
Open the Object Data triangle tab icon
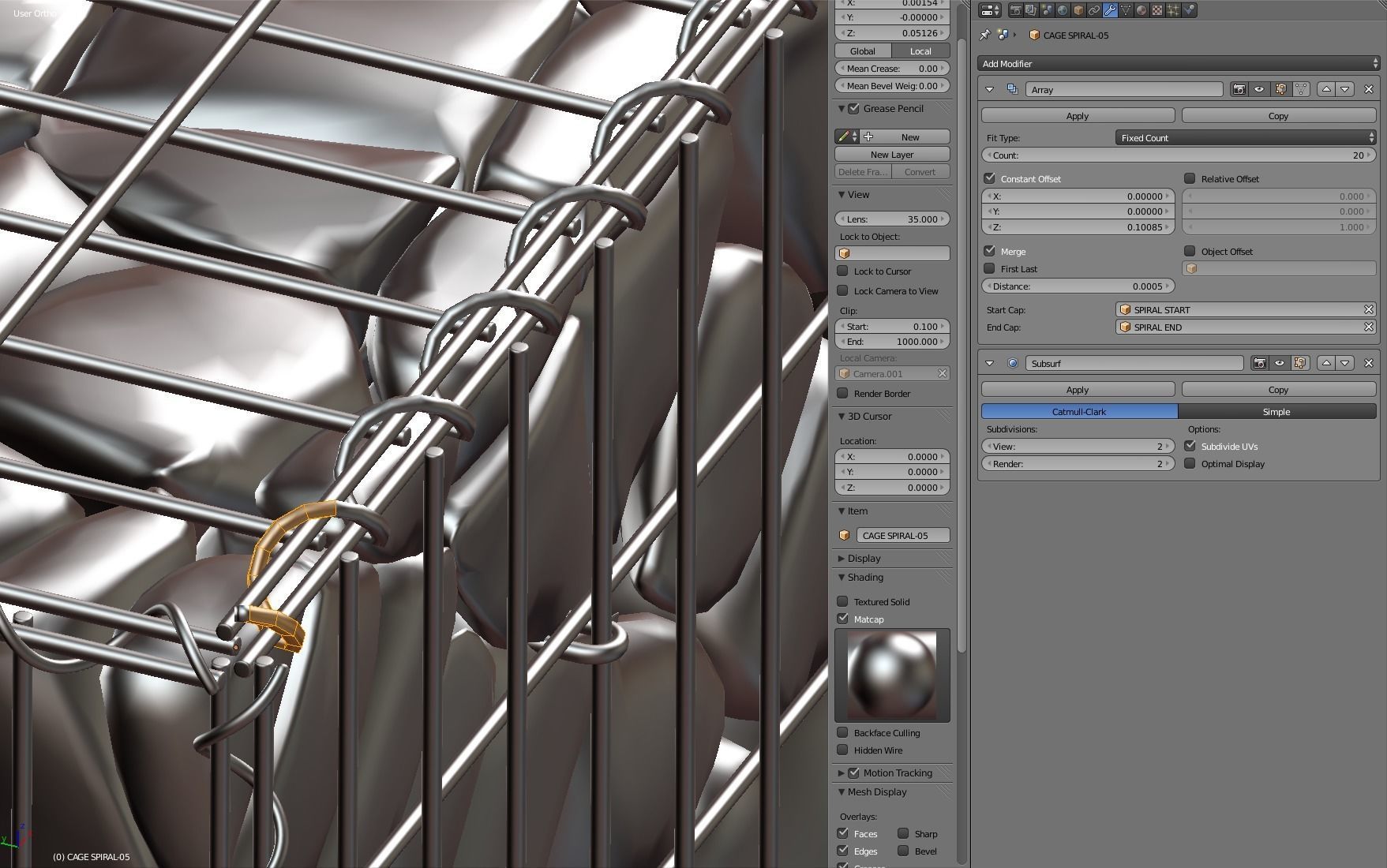coord(1126,10)
